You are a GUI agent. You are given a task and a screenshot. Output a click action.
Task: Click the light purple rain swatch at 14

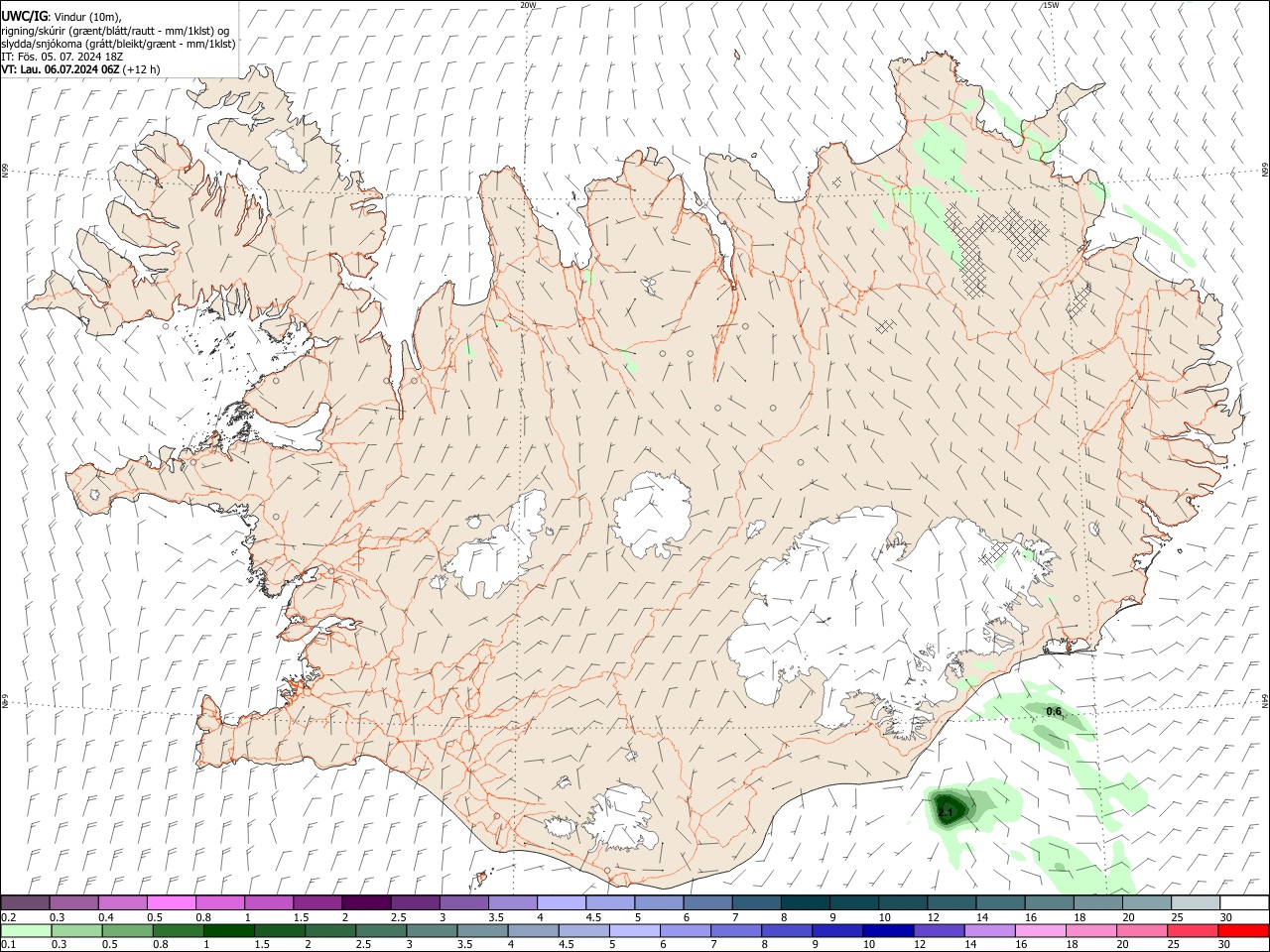click(x=991, y=930)
